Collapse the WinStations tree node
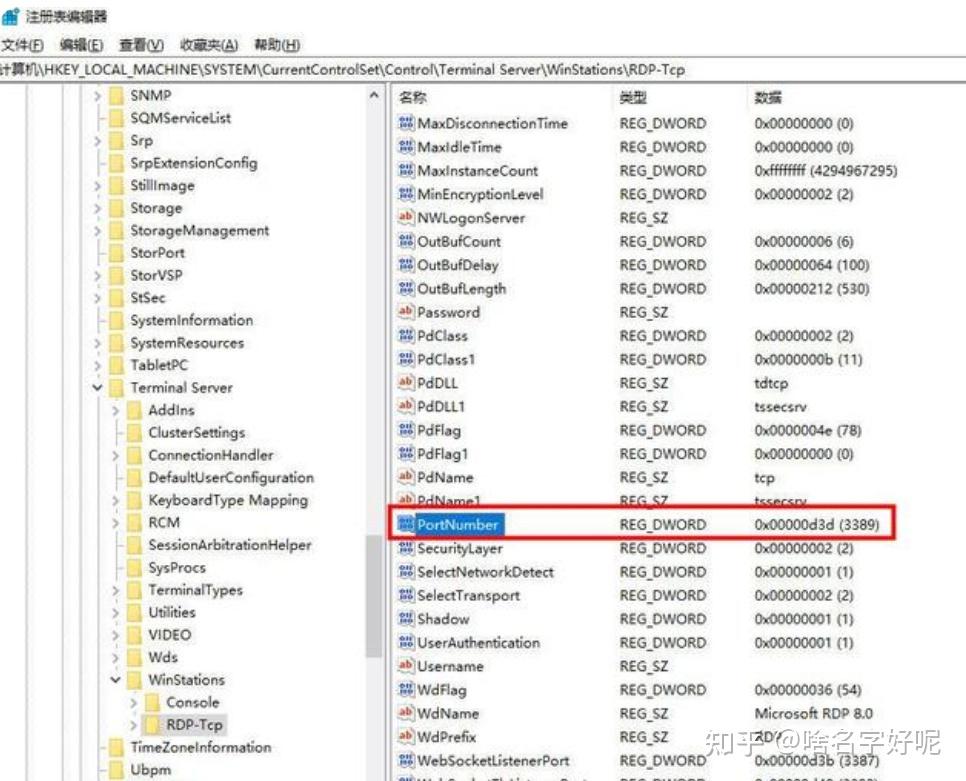The width and height of the screenshot is (966, 781). coord(114,679)
